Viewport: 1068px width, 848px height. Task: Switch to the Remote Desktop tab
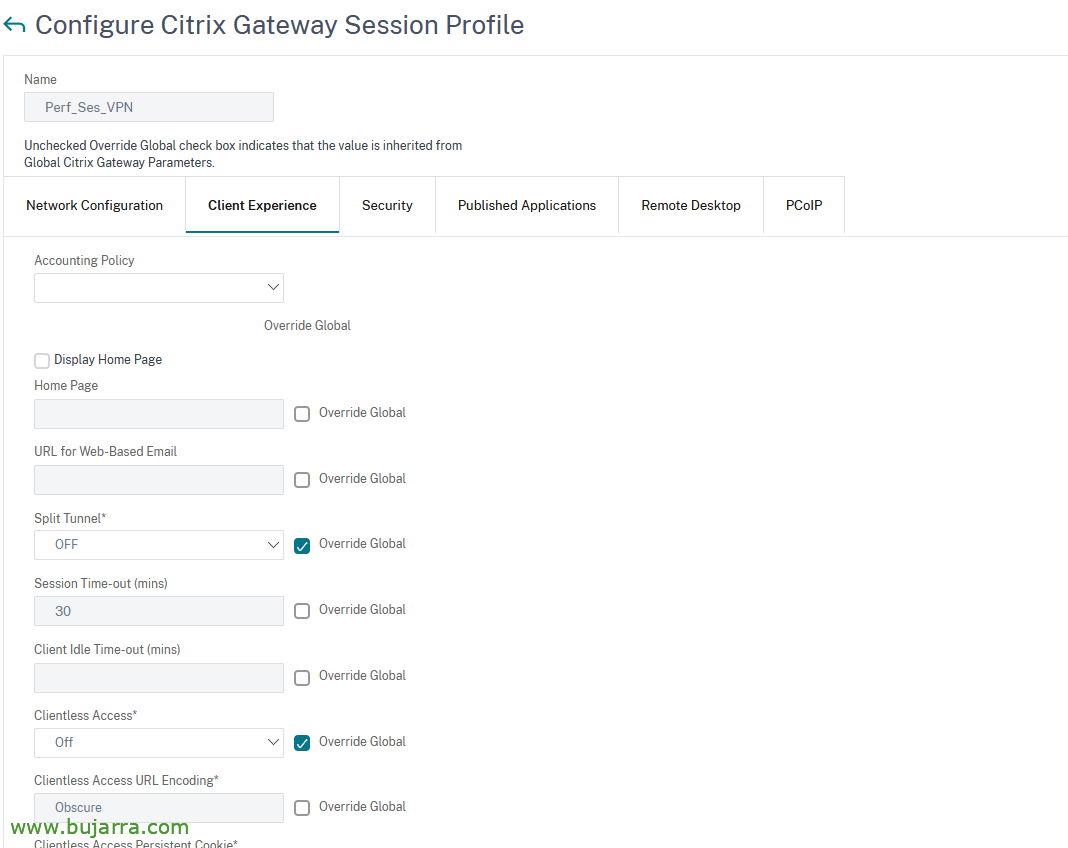691,205
